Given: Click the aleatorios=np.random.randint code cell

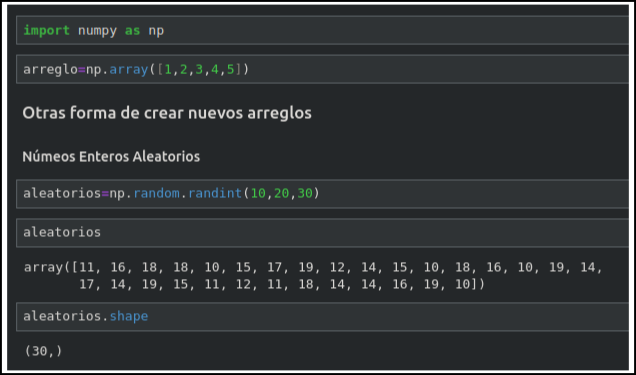Looking at the screenshot, I should [322, 193].
